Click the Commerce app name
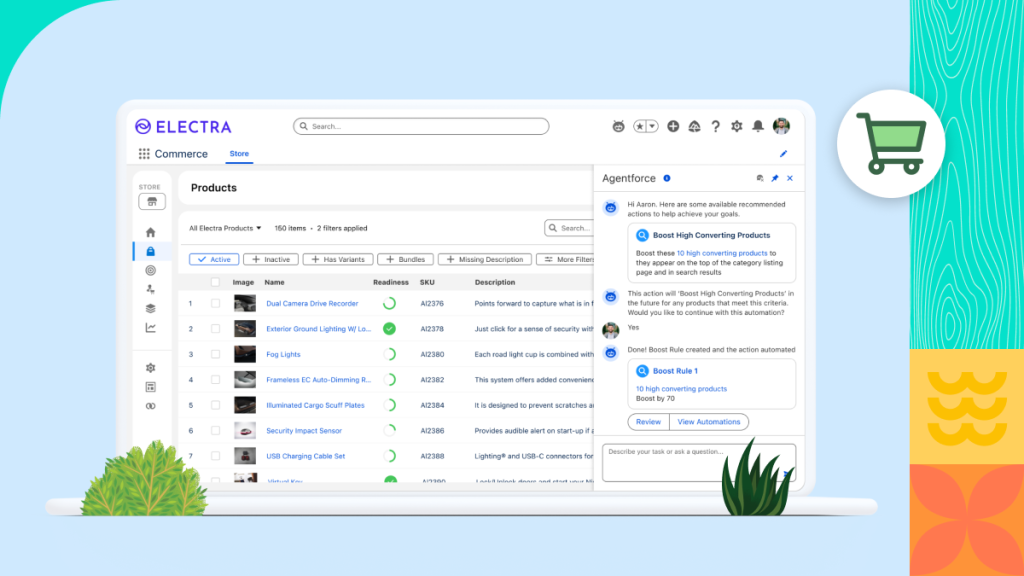Screen dimensions: 1024x576 [181, 153]
